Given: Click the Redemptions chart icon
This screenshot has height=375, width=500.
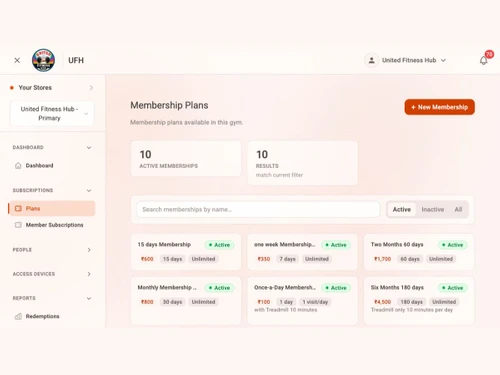Looking at the screenshot, I should pyautogui.click(x=18, y=316).
